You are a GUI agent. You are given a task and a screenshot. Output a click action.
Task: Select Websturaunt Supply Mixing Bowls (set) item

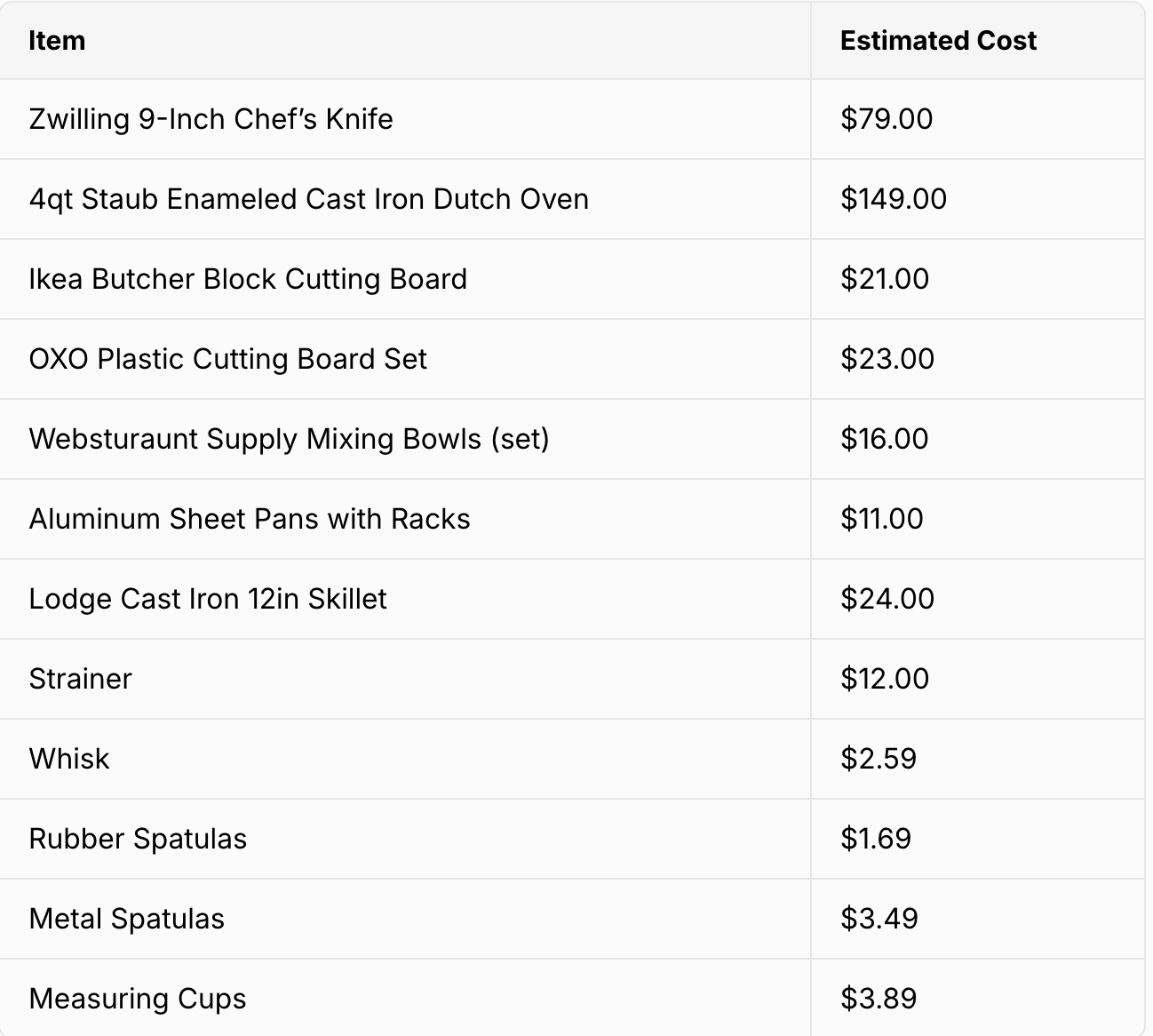pyautogui.click(x=289, y=439)
